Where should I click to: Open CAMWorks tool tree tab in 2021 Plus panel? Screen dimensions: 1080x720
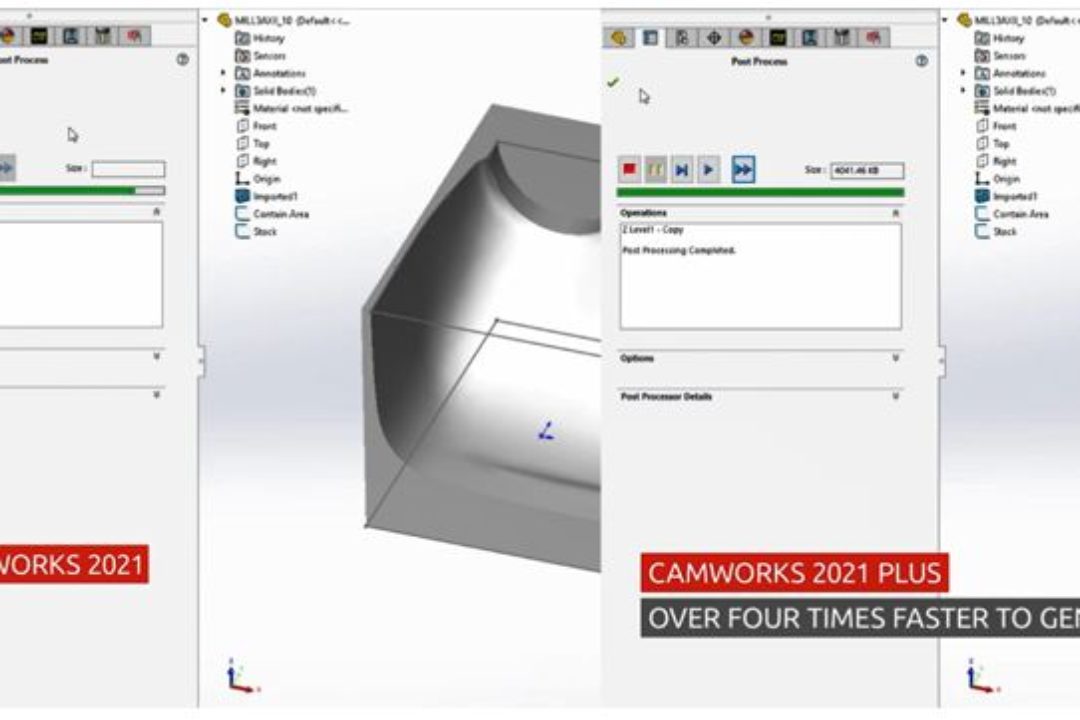[842, 37]
